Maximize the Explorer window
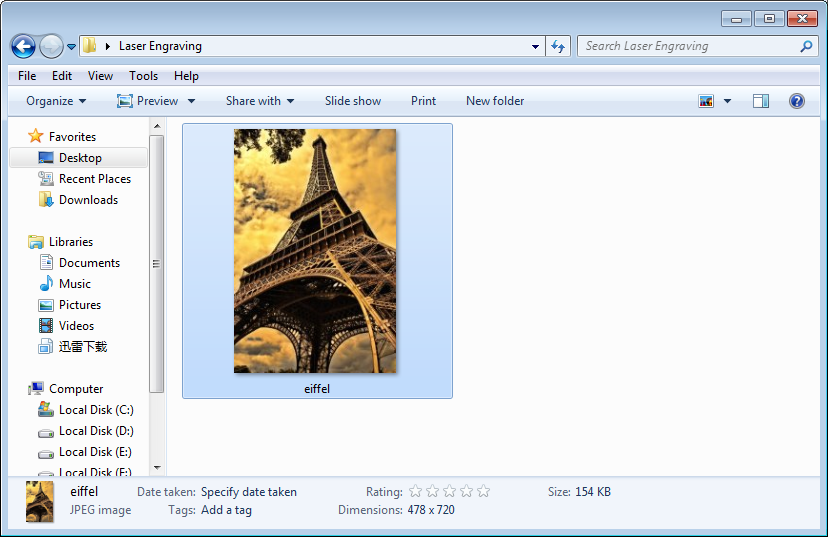828x537 pixels. point(769,19)
